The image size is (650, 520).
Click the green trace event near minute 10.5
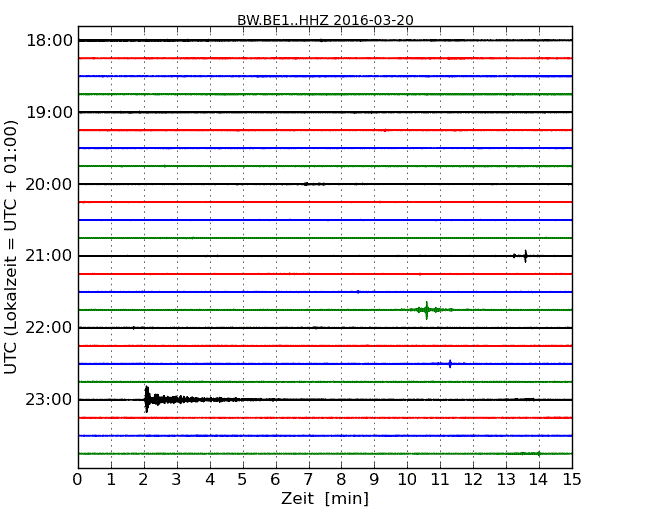pyautogui.click(x=427, y=310)
